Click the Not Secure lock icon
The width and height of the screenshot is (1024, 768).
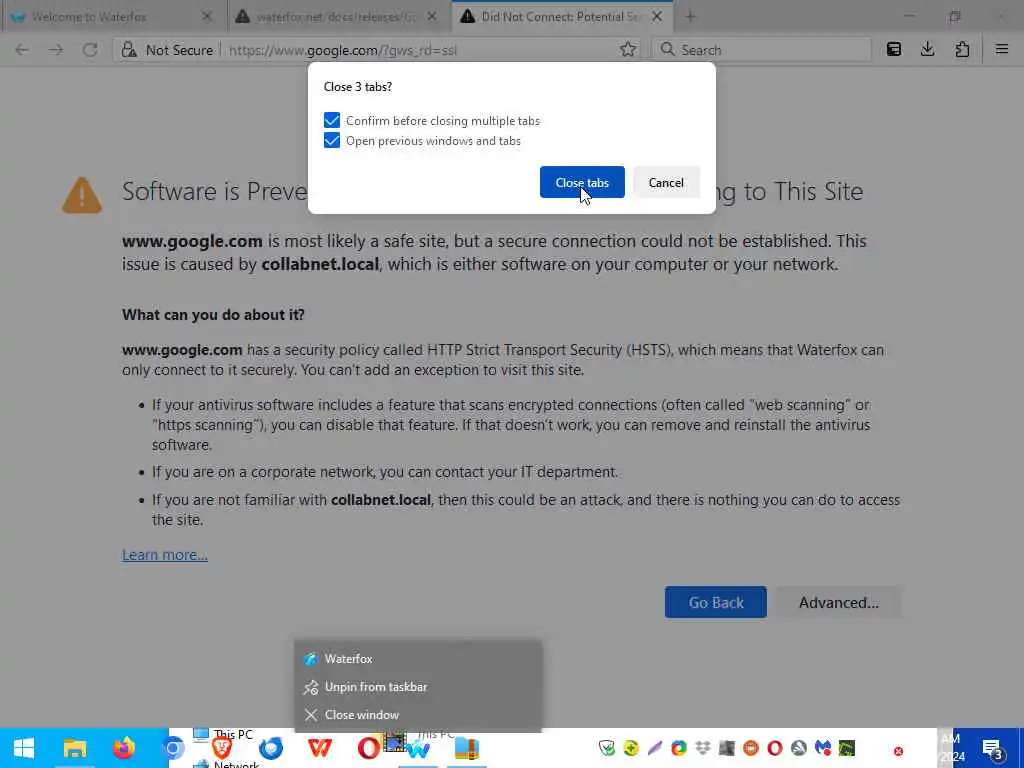click(x=129, y=50)
